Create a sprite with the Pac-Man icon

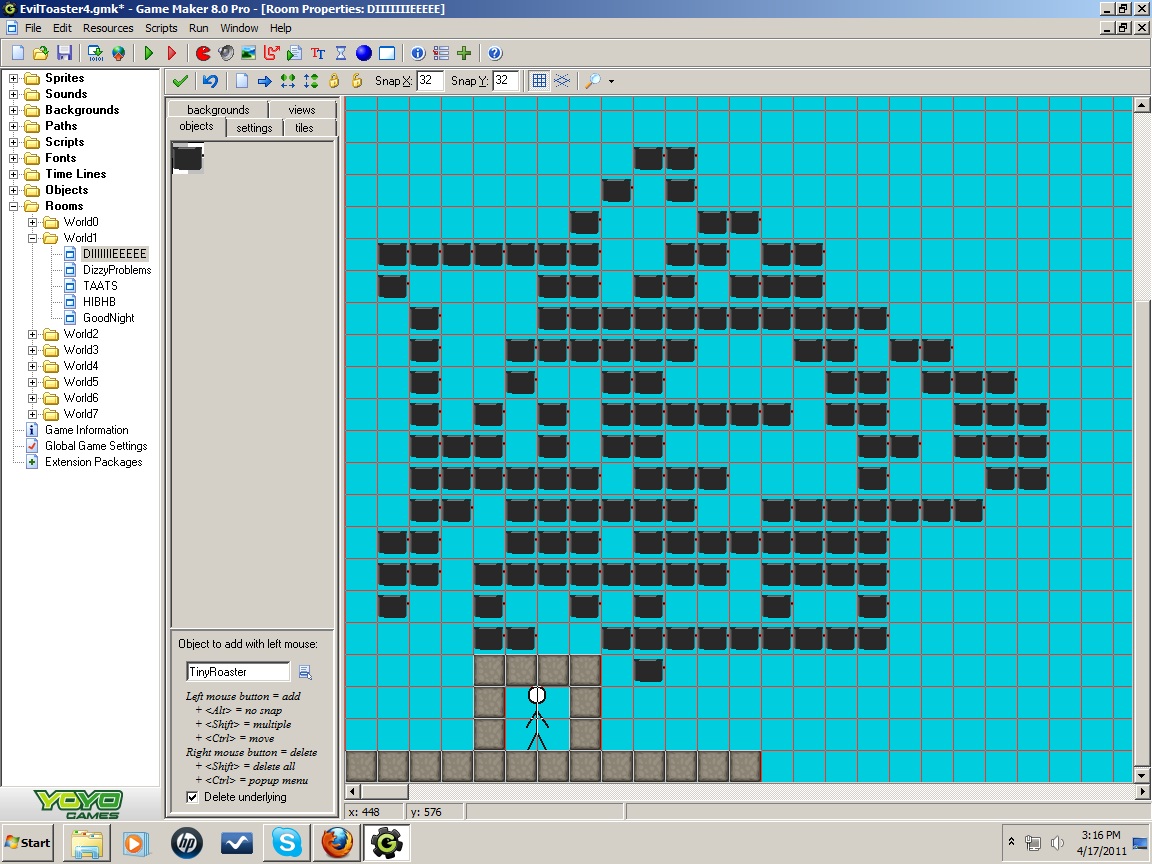(x=204, y=53)
